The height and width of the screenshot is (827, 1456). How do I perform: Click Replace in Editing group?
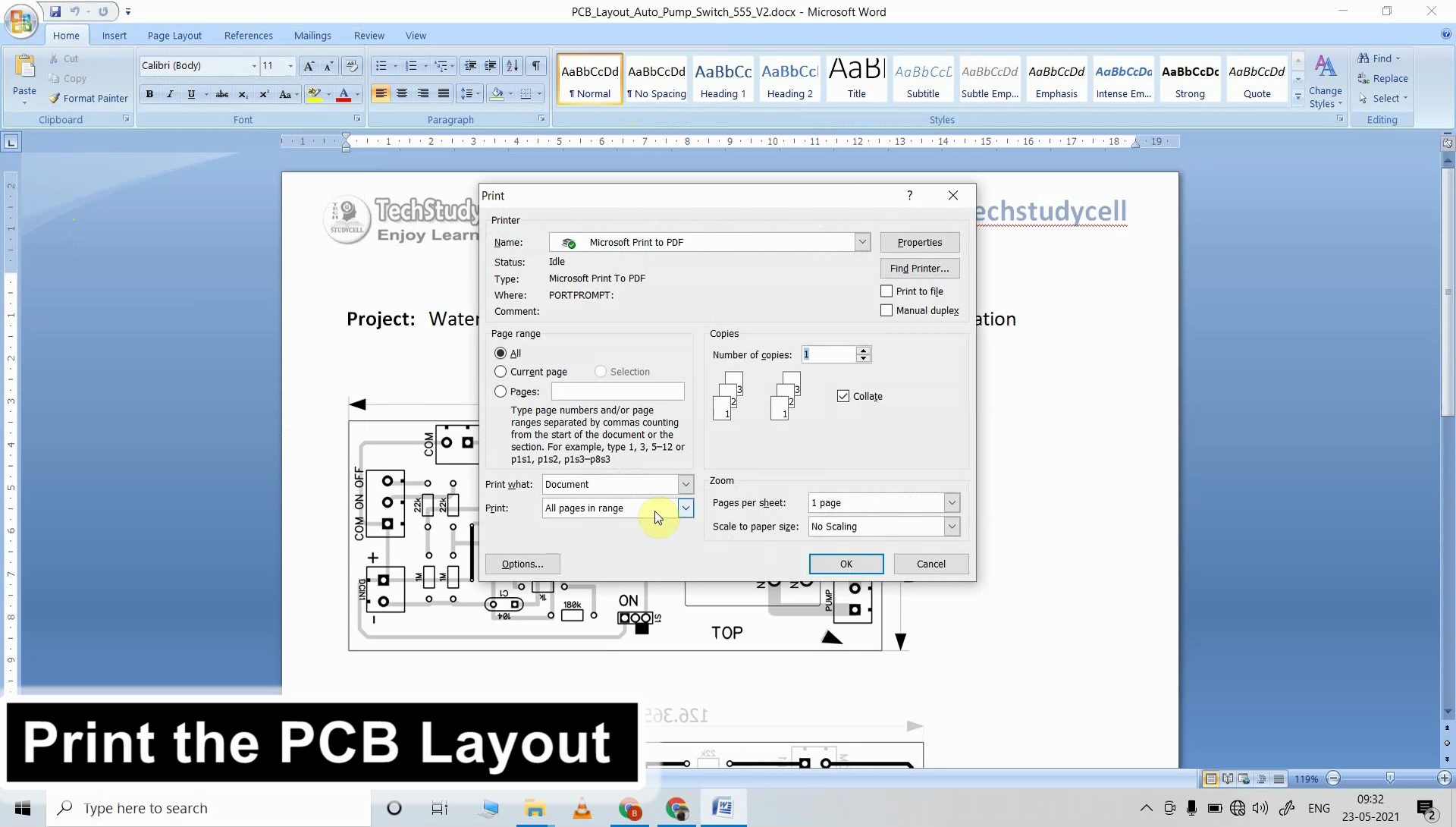[1382, 78]
